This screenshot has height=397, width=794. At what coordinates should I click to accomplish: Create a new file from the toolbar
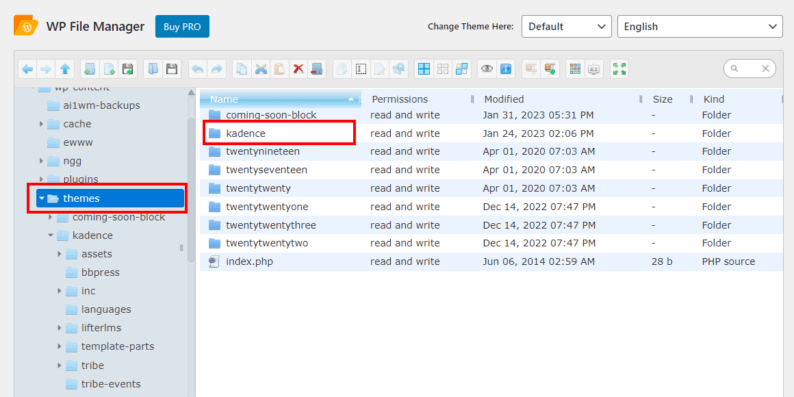(109, 69)
